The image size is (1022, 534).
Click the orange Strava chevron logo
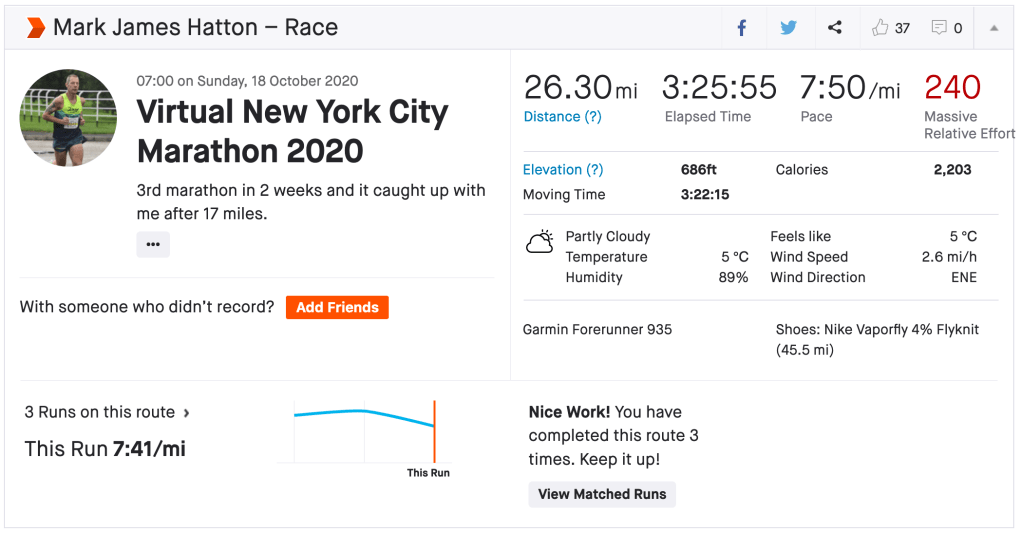36,28
